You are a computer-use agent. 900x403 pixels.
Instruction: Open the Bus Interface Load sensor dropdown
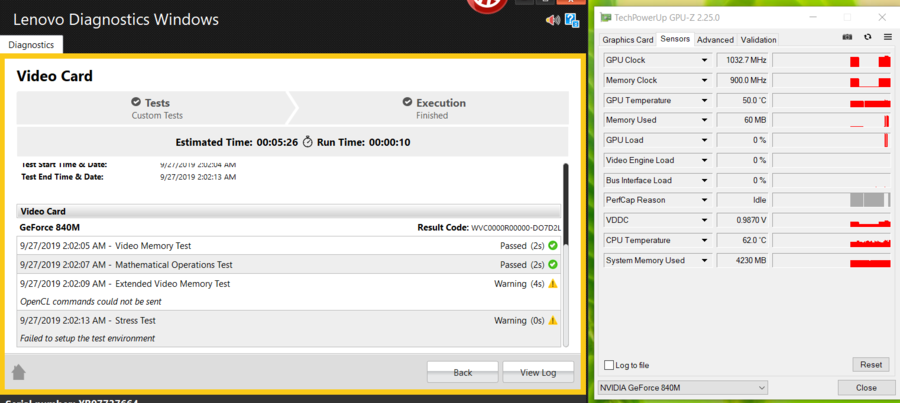point(704,180)
